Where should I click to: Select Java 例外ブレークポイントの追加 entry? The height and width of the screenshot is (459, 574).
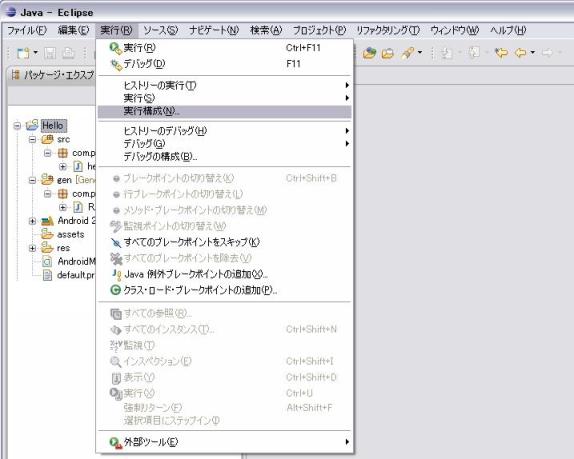(224, 274)
